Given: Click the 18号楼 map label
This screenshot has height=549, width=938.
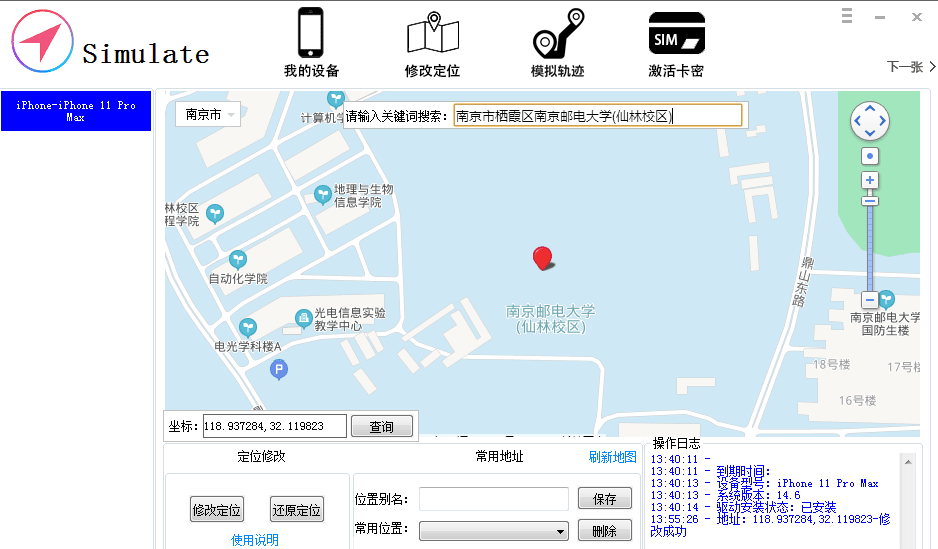Looking at the screenshot, I should [832, 364].
